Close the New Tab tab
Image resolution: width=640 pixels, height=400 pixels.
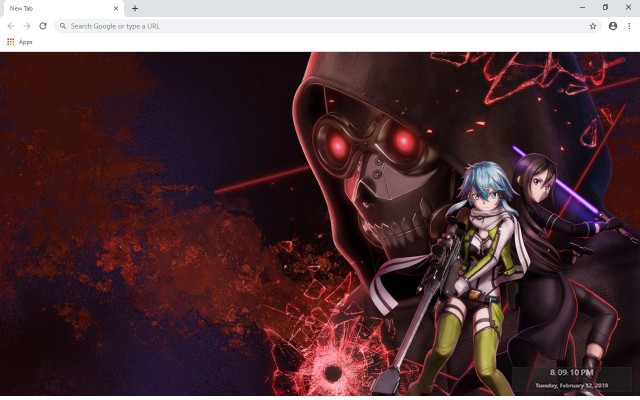116,8
